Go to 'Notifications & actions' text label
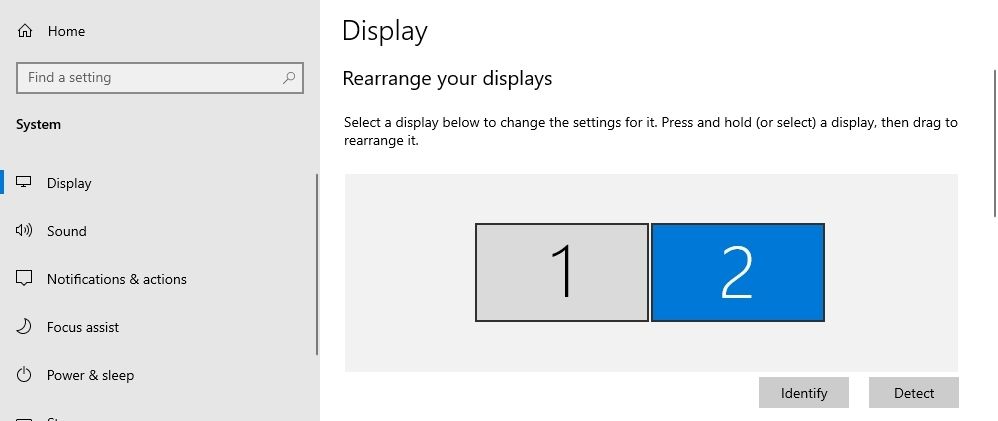Image resolution: width=998 pixels, height=421 pixels. 117,279
